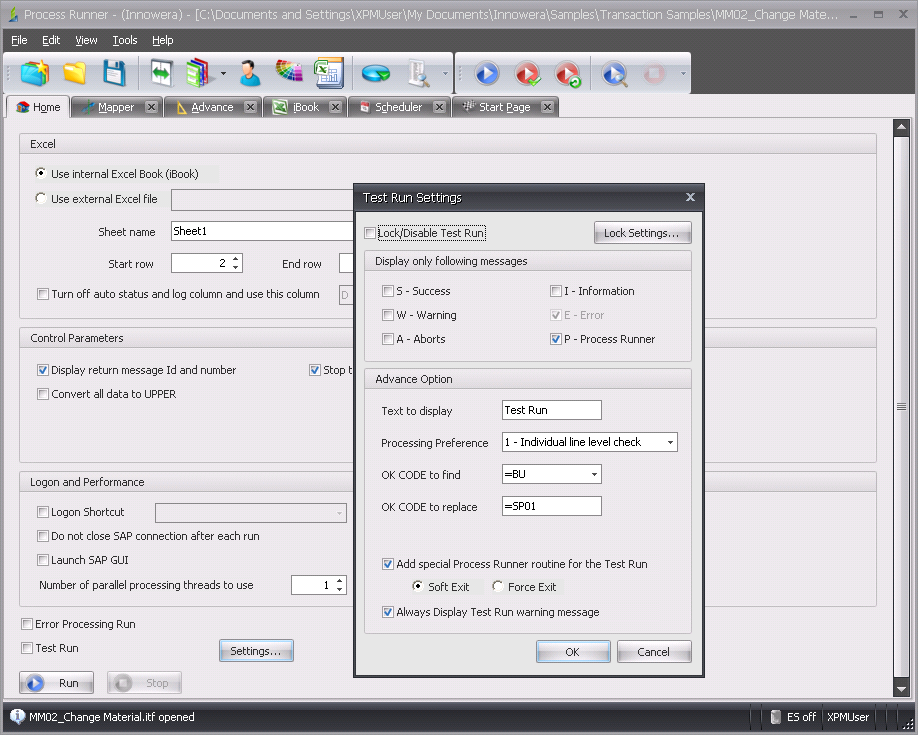
Task: Open the Tools menu
Action: click(125, 40)
